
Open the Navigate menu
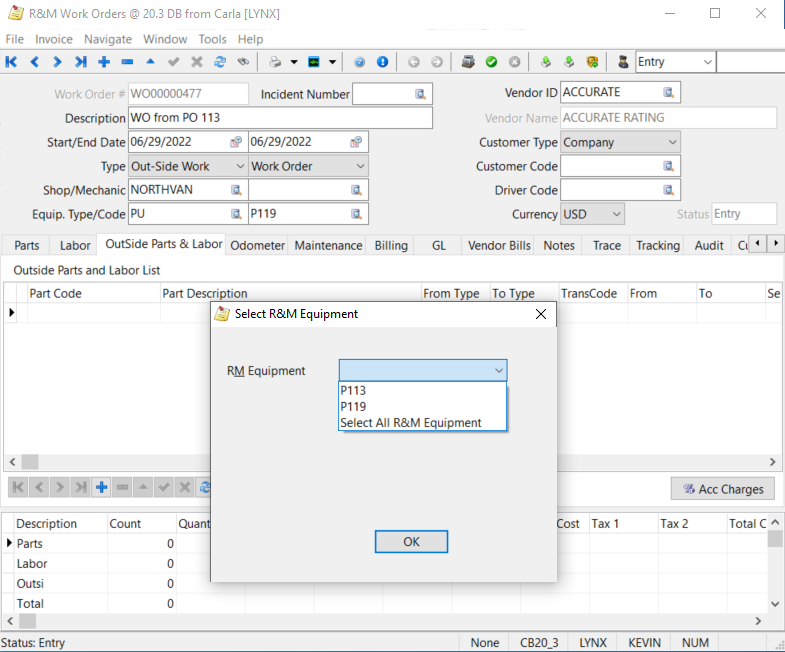[107, 39]
